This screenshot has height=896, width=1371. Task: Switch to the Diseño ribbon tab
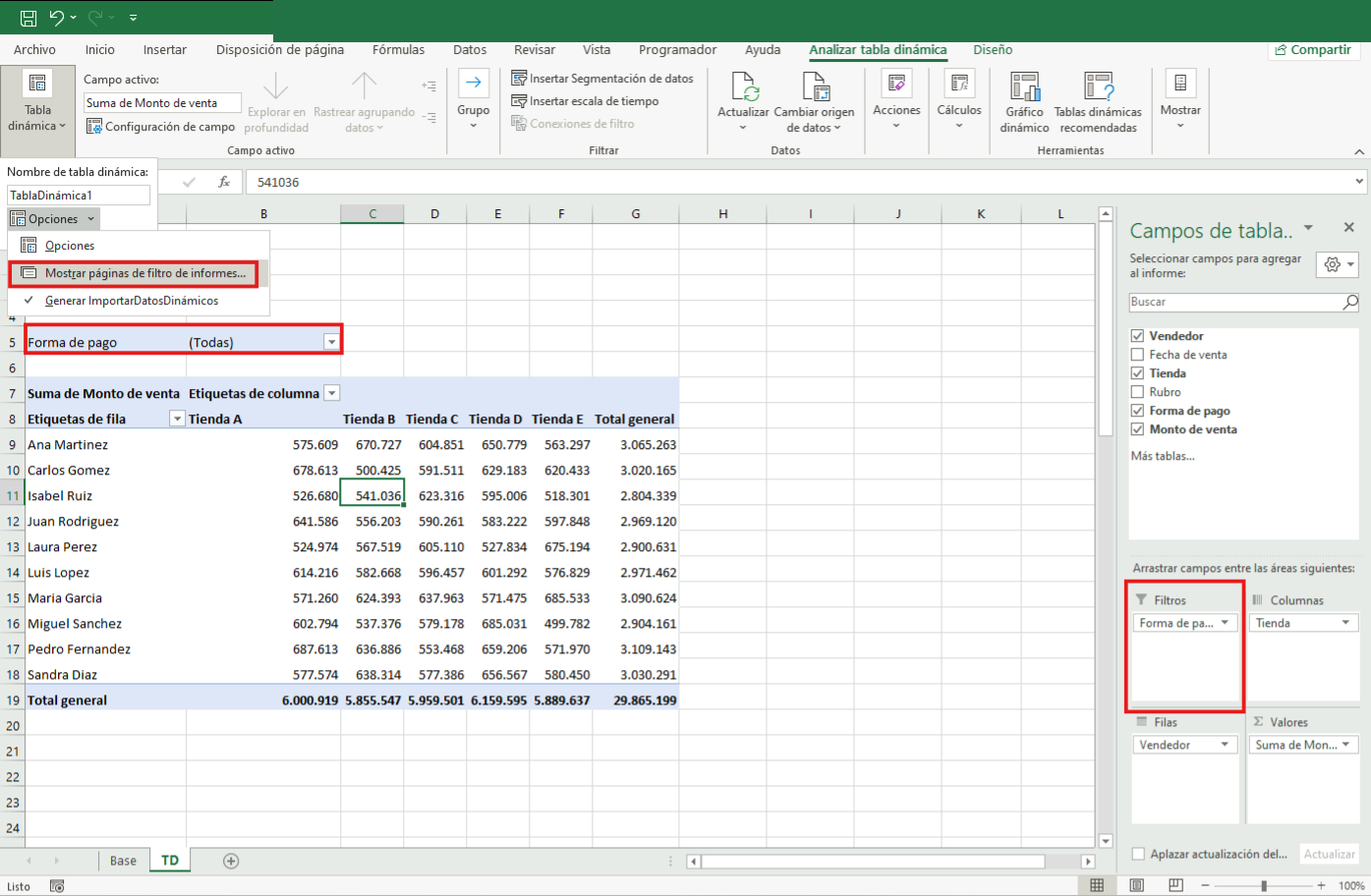[993, 49]
